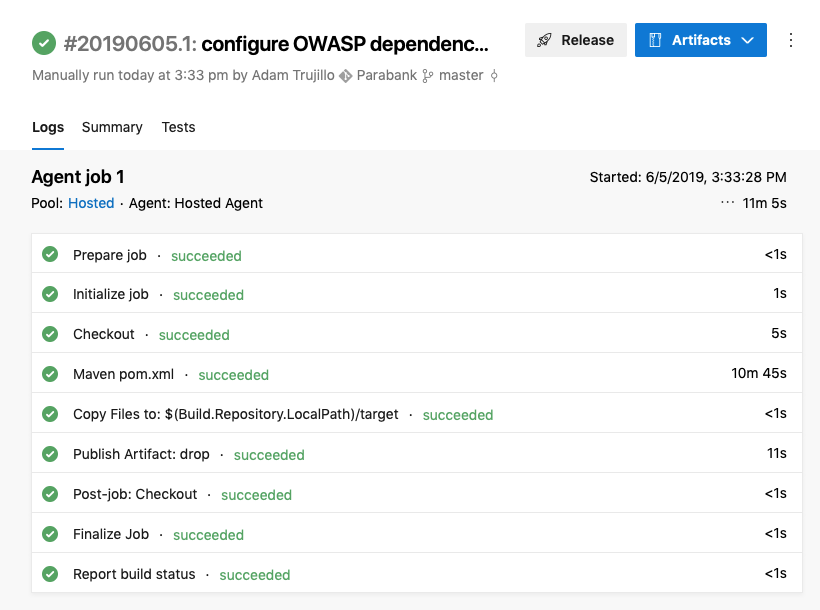Image resolution: width=820 pixels, height=610 pixels.
Task: Click the Agent job 1 heading
Action: pos(78,177)
